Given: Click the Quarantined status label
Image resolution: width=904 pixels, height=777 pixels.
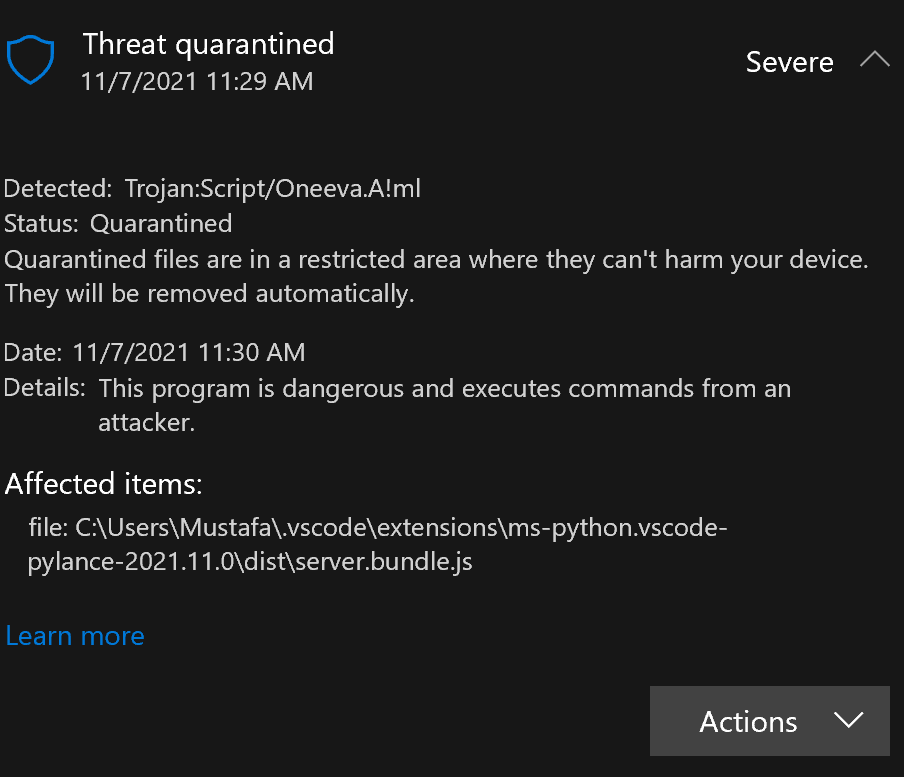Looking at the screenshot, I should 160,223.
